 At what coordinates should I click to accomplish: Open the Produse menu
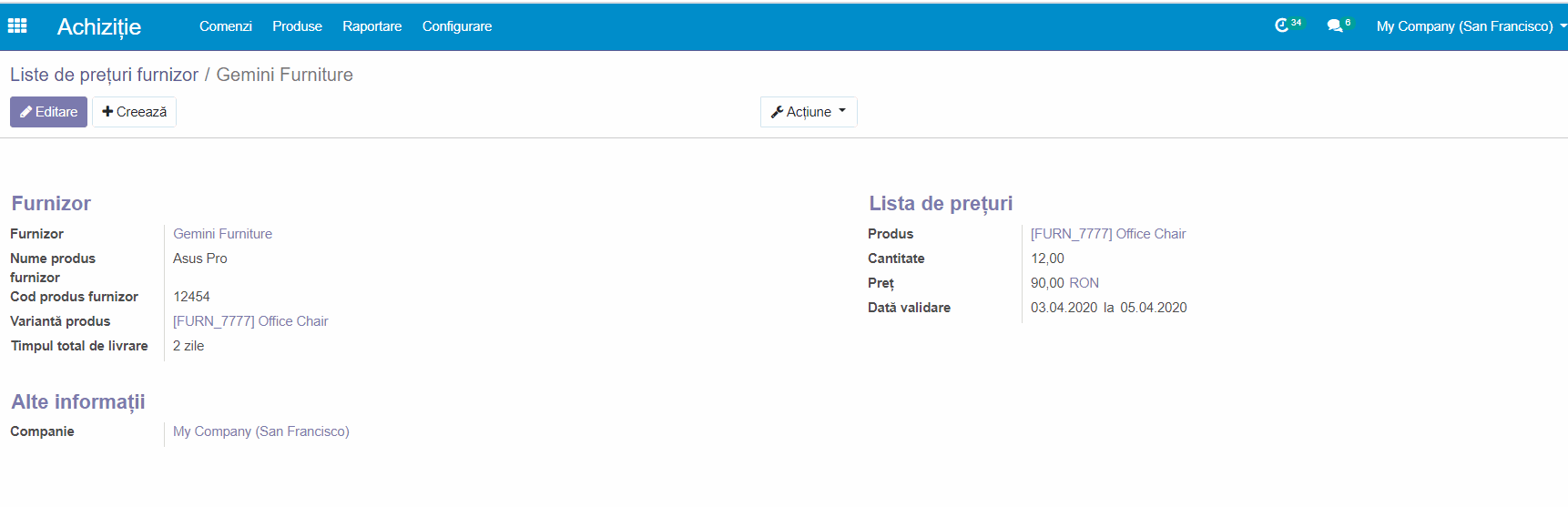click(x=297, y=26)
